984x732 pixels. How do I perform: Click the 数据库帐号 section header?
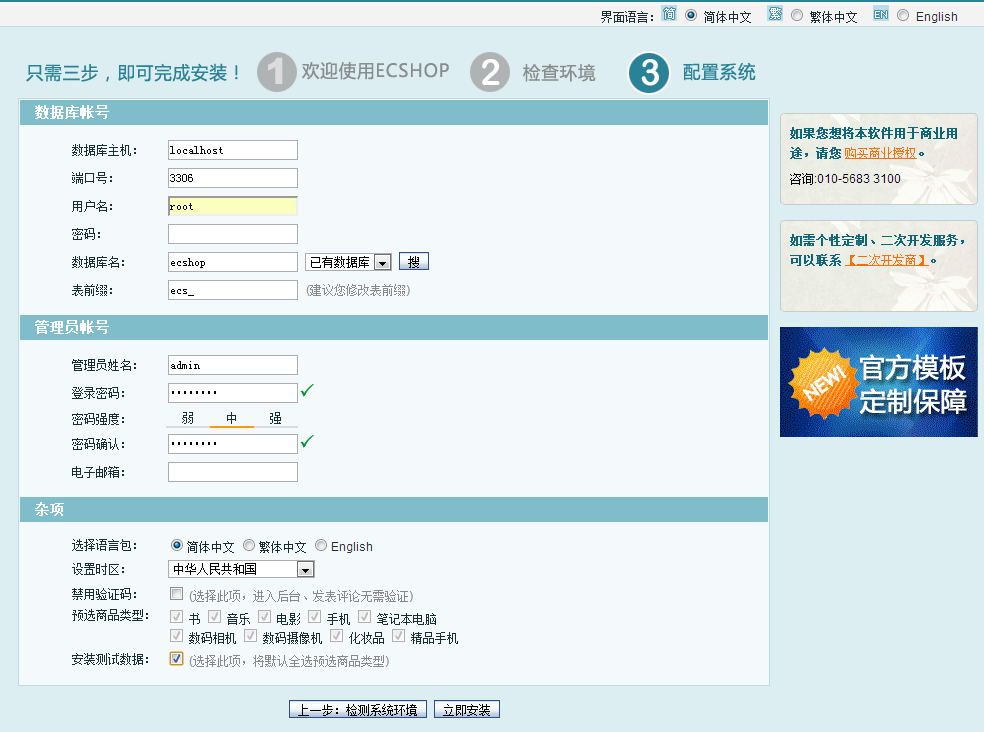(x=394, y=112)
